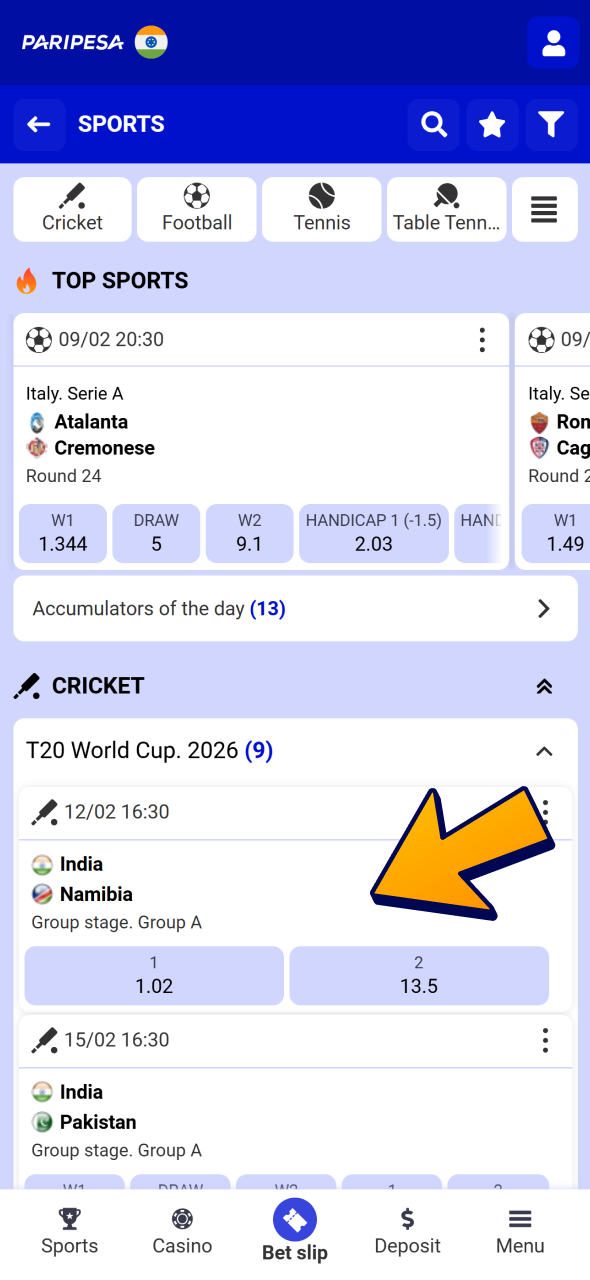Collapse the CRICKET section with double chevron
590x1280 pixels.
tap(544, 686)
